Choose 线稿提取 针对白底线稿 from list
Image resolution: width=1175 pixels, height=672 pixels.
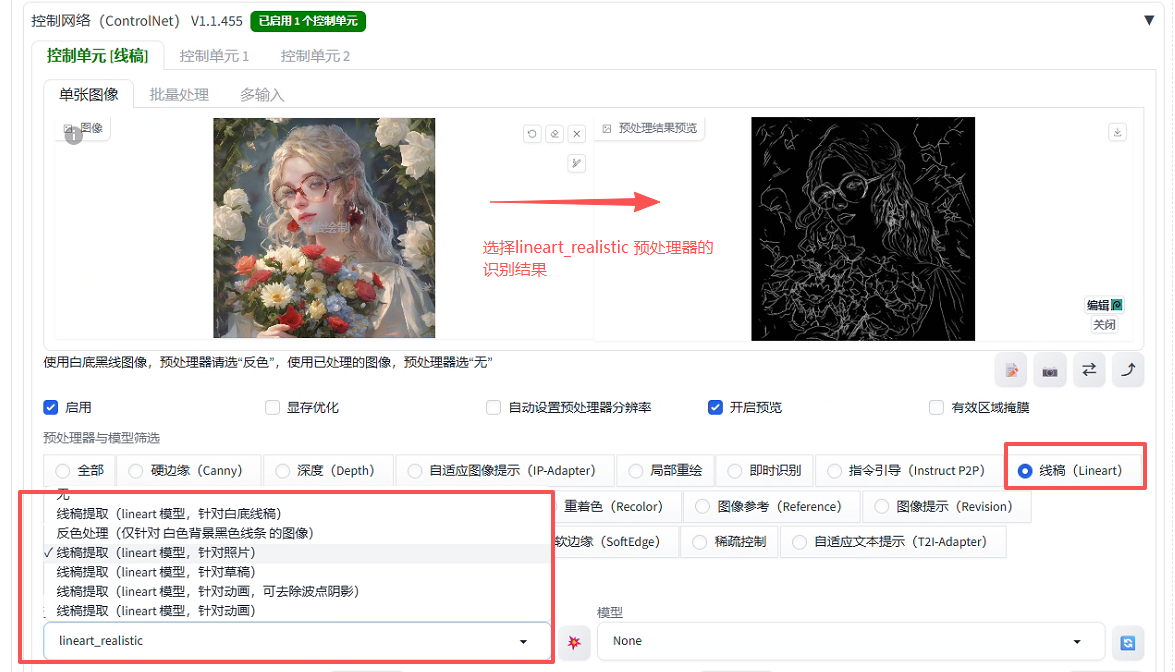click(297, 514)
